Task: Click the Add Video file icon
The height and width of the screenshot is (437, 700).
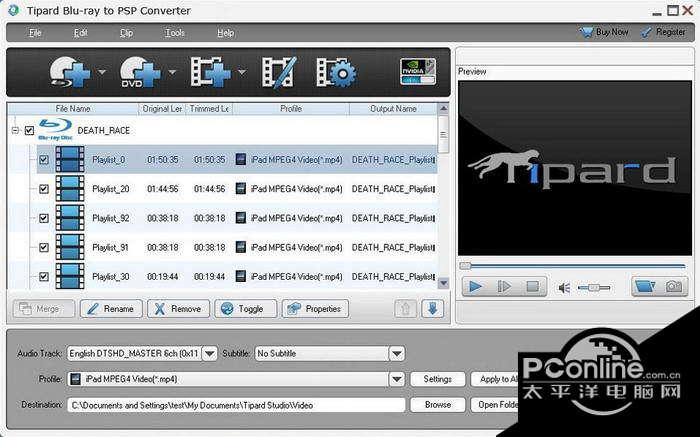Action: click(x=211, y=72)
